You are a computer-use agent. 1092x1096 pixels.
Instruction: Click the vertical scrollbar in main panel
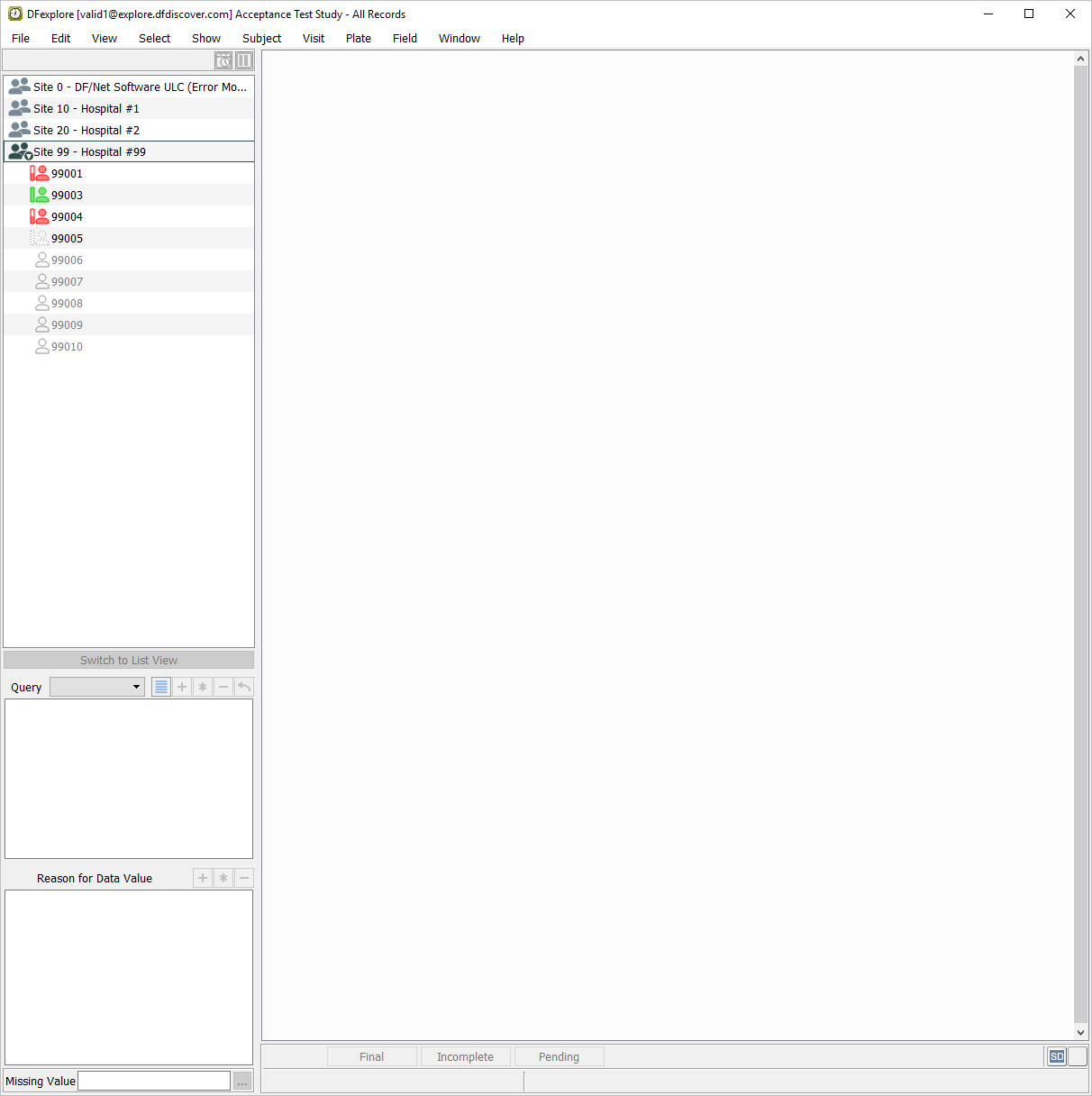click(1080, 541)
